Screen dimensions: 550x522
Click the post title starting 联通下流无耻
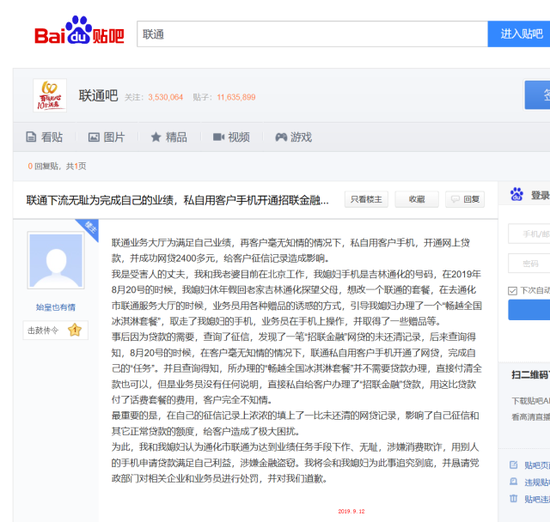coord(177,200)
